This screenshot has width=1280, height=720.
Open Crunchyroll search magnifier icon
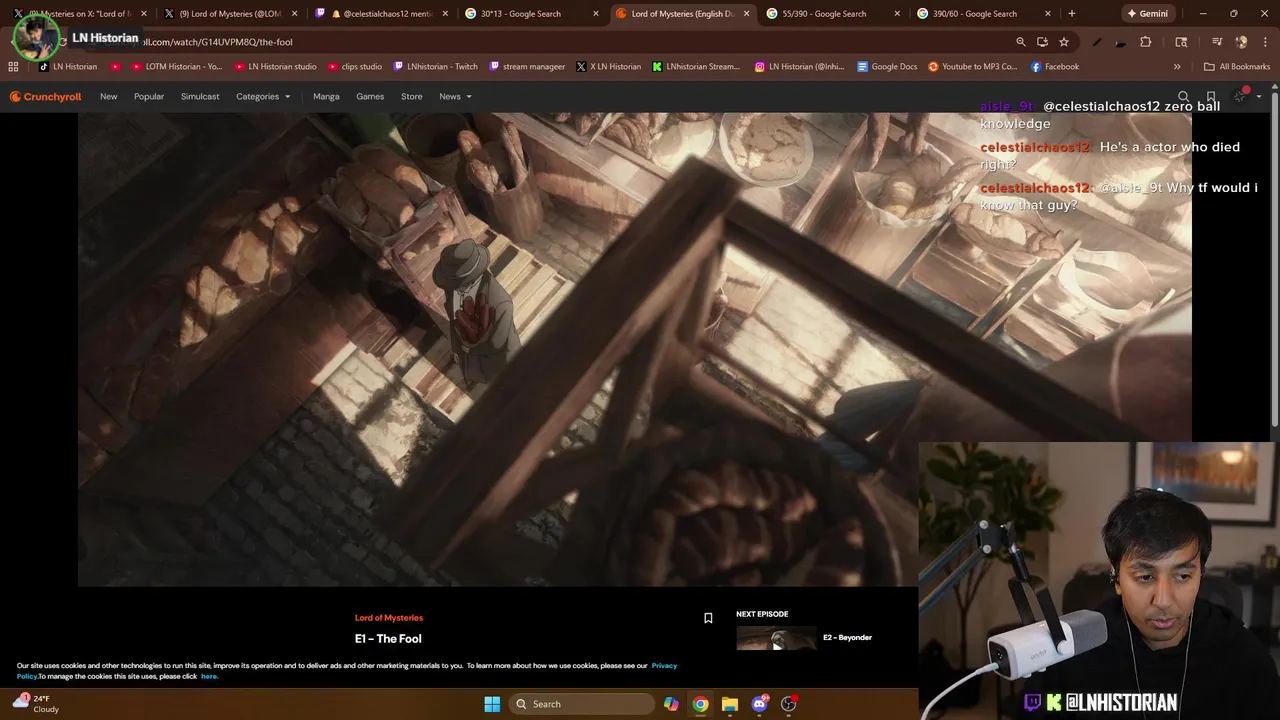1184,97
